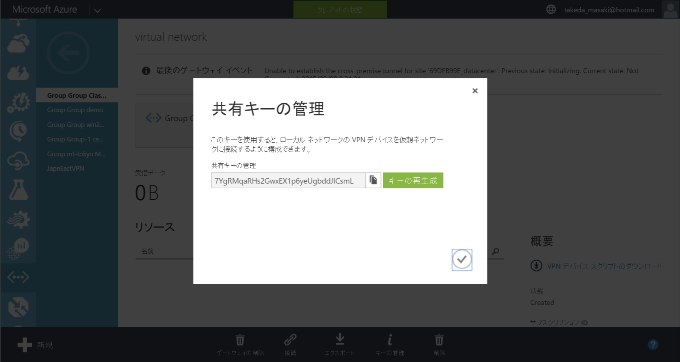
Task: Open the scheduler clock sidebar icon
Action: 18,131
